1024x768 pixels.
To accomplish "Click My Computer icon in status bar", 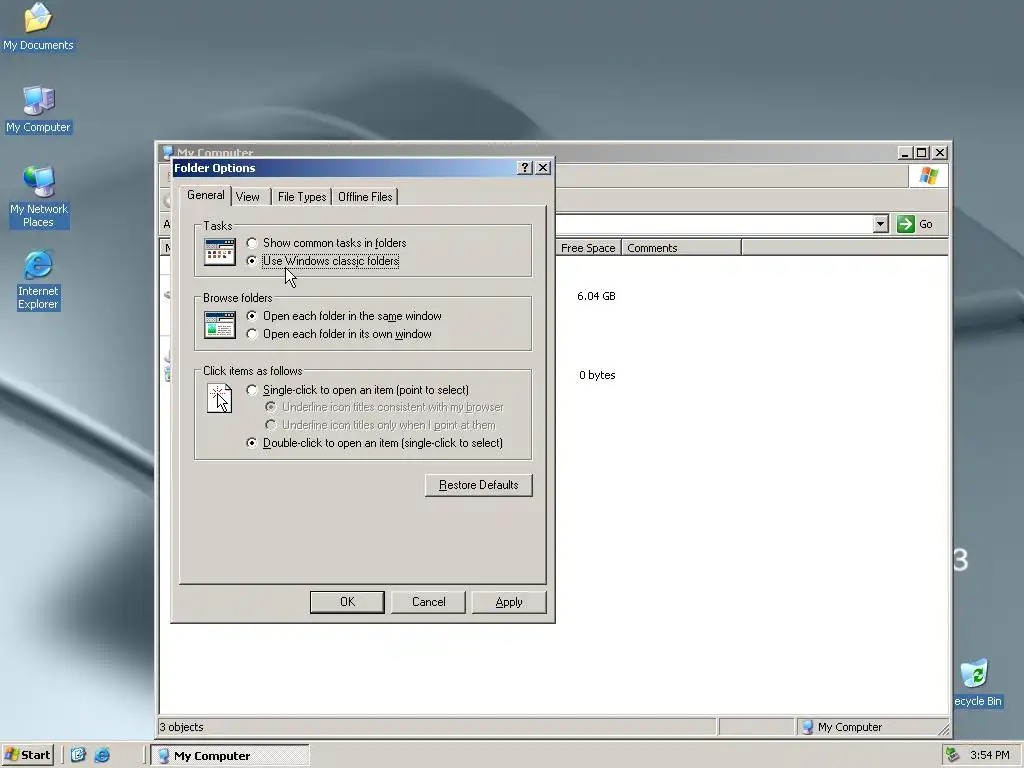I will pos(807,727).
